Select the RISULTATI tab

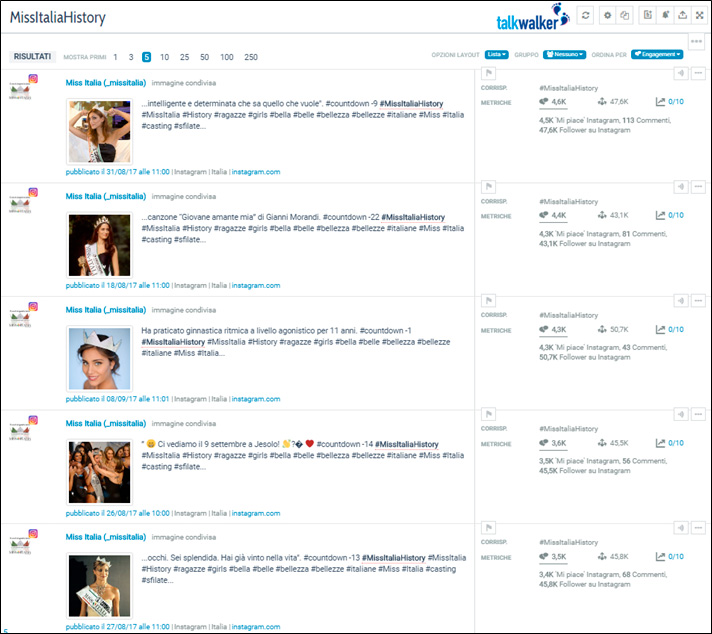pos(32,57)
